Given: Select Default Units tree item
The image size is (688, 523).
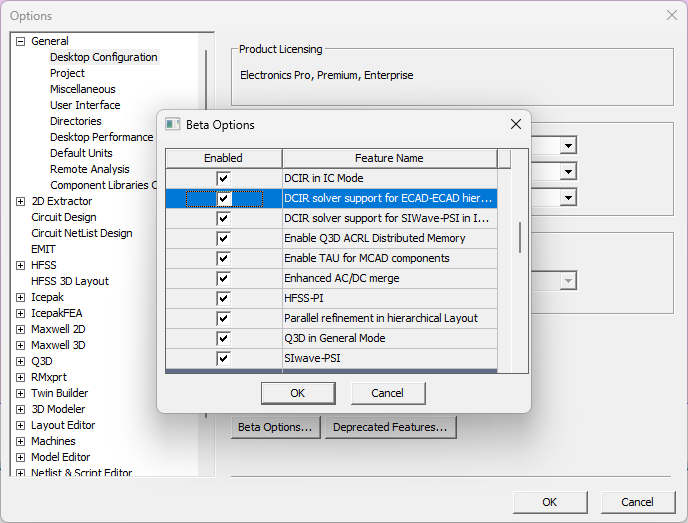Looking at the screenshot, I should [81, 153].
